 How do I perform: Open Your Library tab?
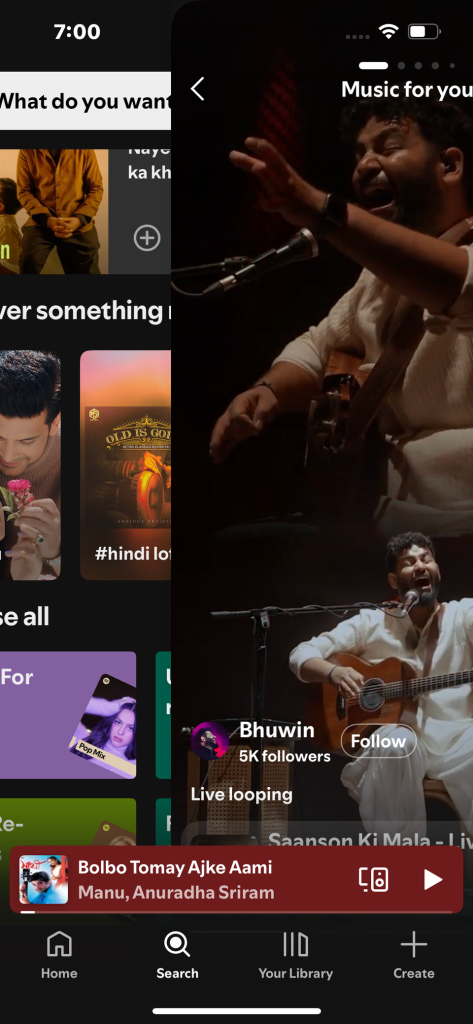(295, 955)
